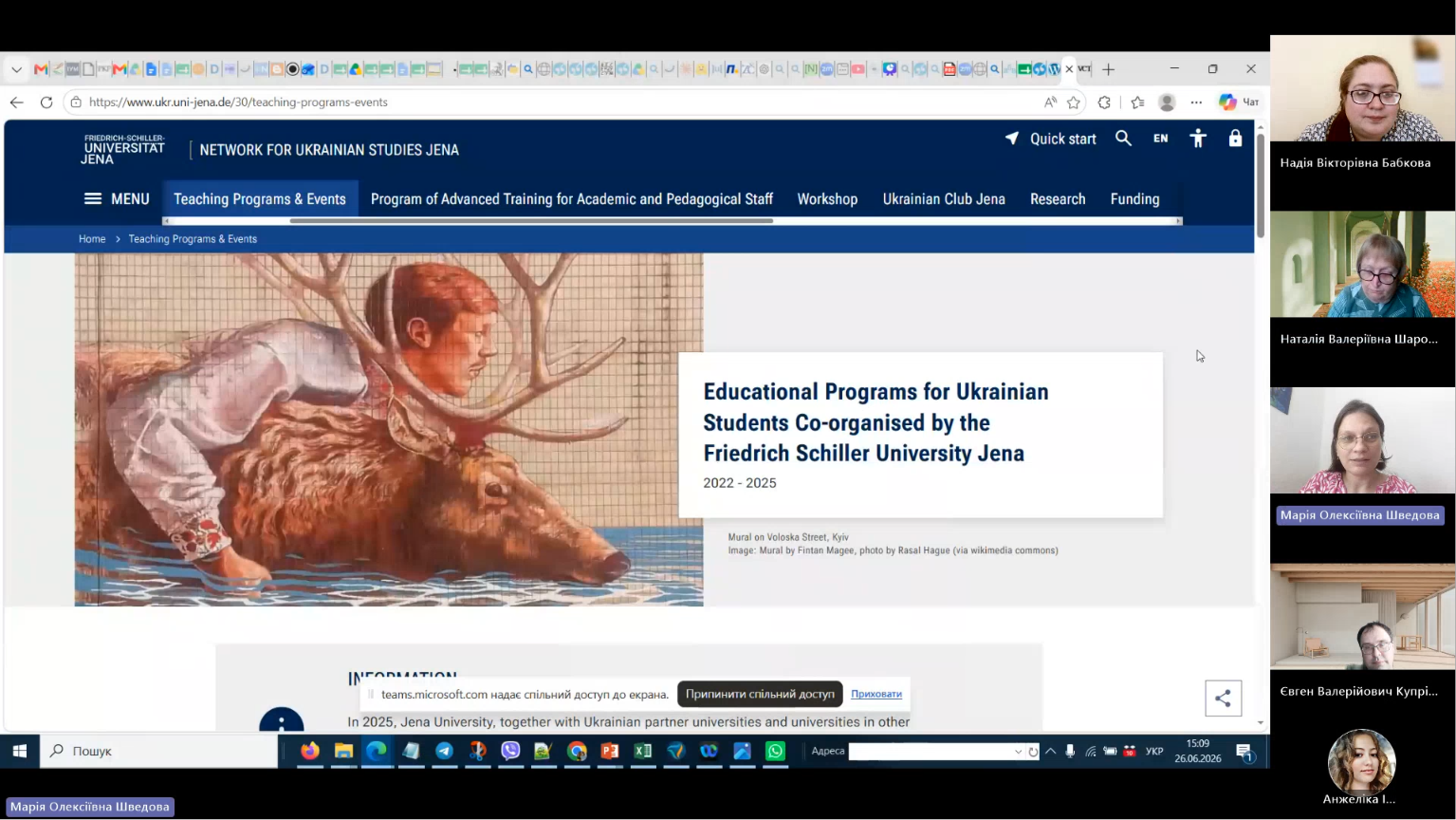This screenshot has height=820, width=1456.
Task: Click the Gmail tab in tab strip
Action: 41,69
